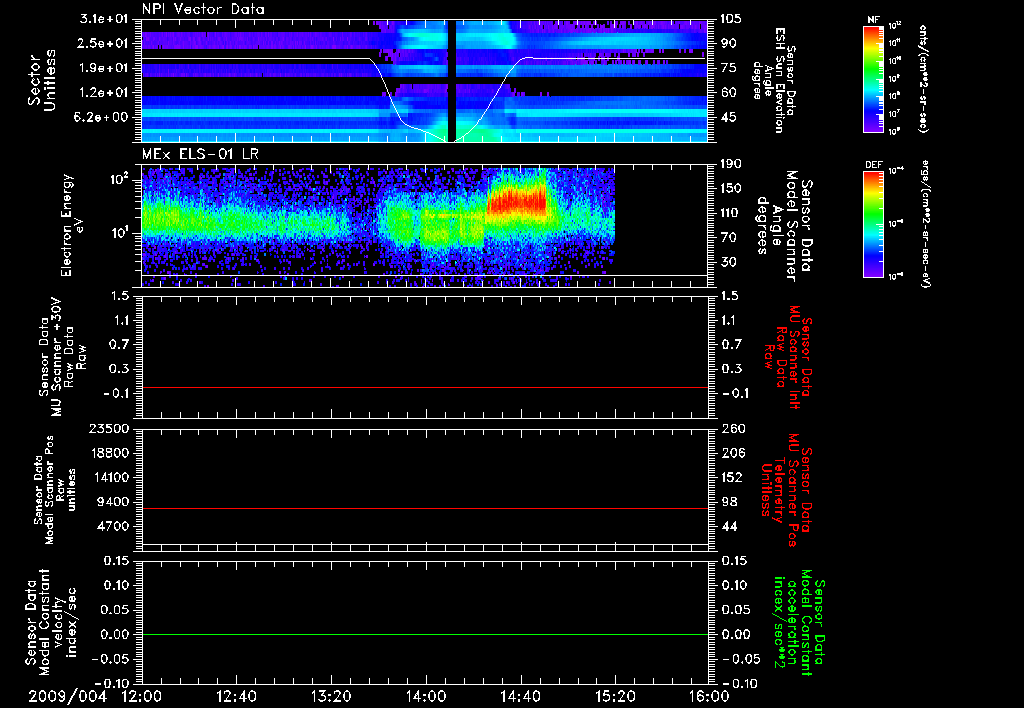Image resolution: width=1024 pixels, height=708 pixels.
Task: Click the '23500' scanner position tick label
Action: (110, 428)
